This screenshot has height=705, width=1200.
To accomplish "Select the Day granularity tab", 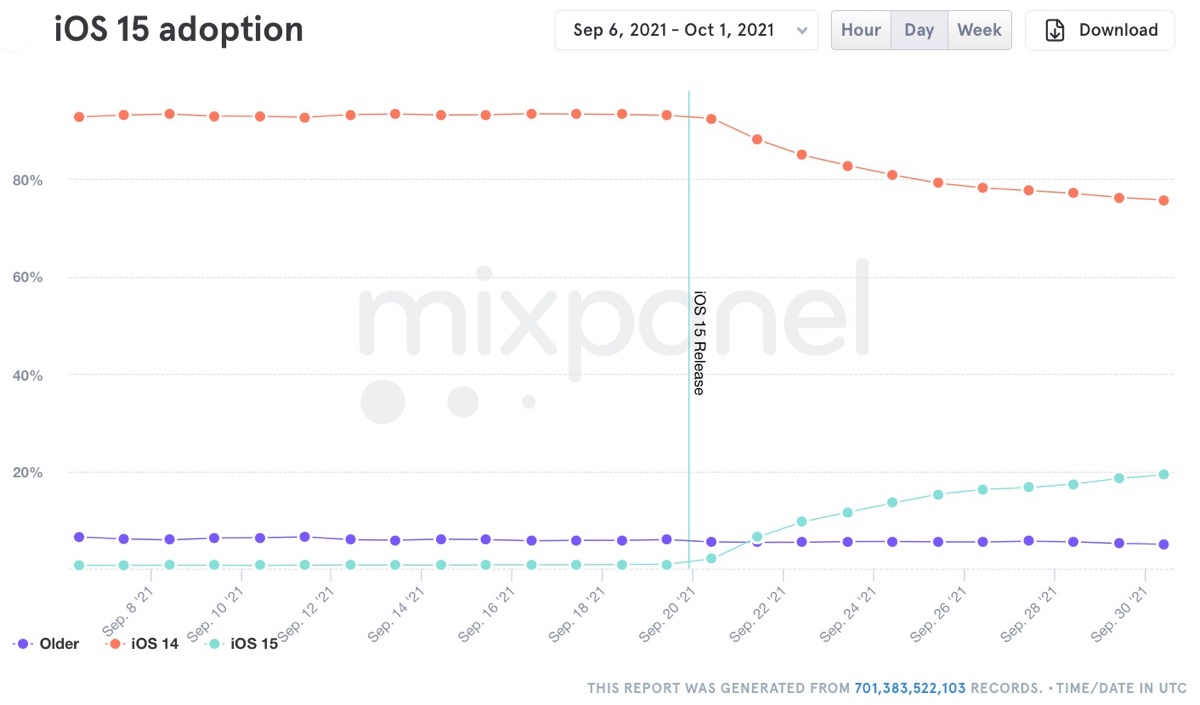I will pos(919,30).
